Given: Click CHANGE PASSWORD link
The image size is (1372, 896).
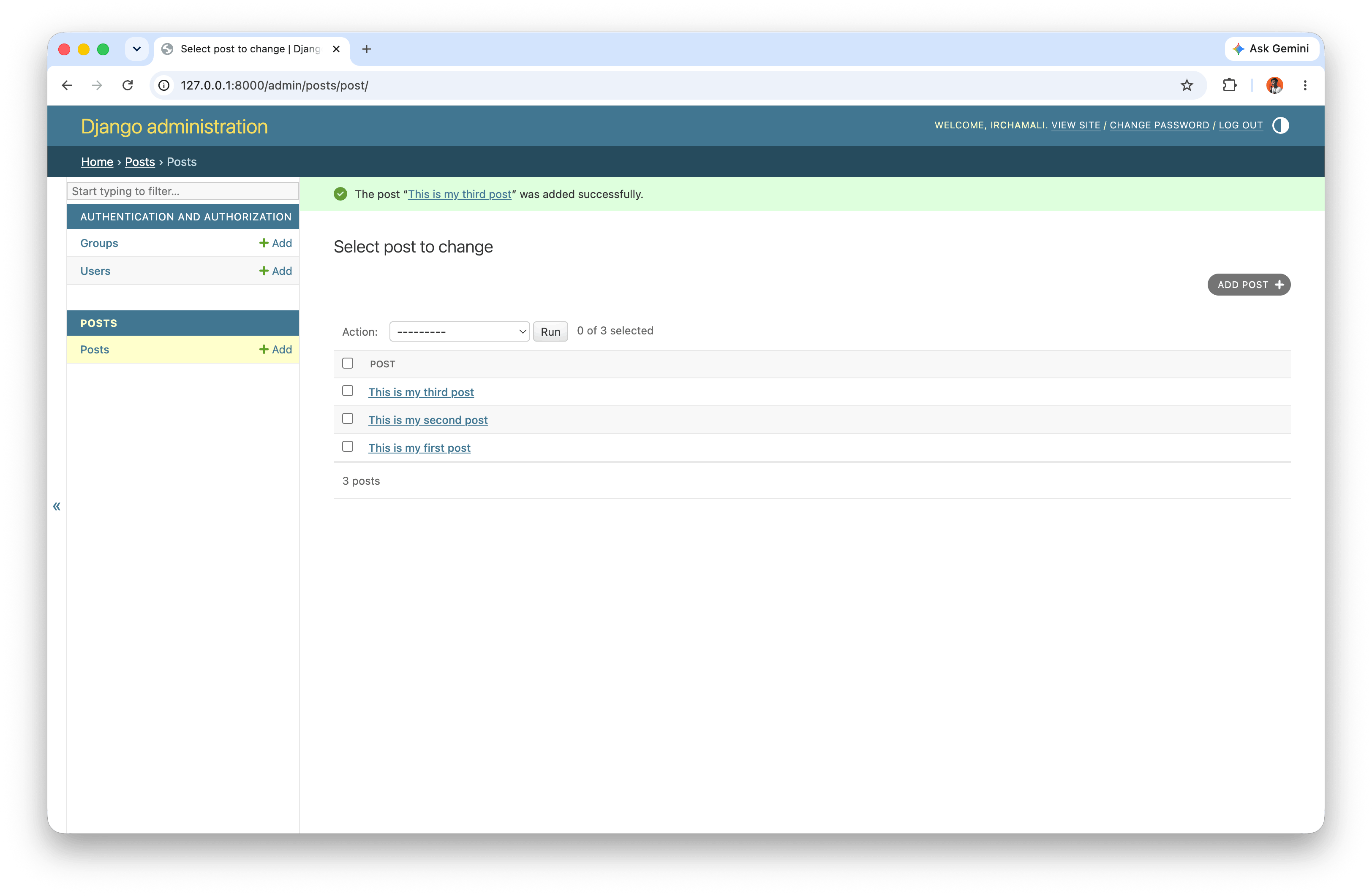Looking at the screenshot, I should click(1159, 125).
